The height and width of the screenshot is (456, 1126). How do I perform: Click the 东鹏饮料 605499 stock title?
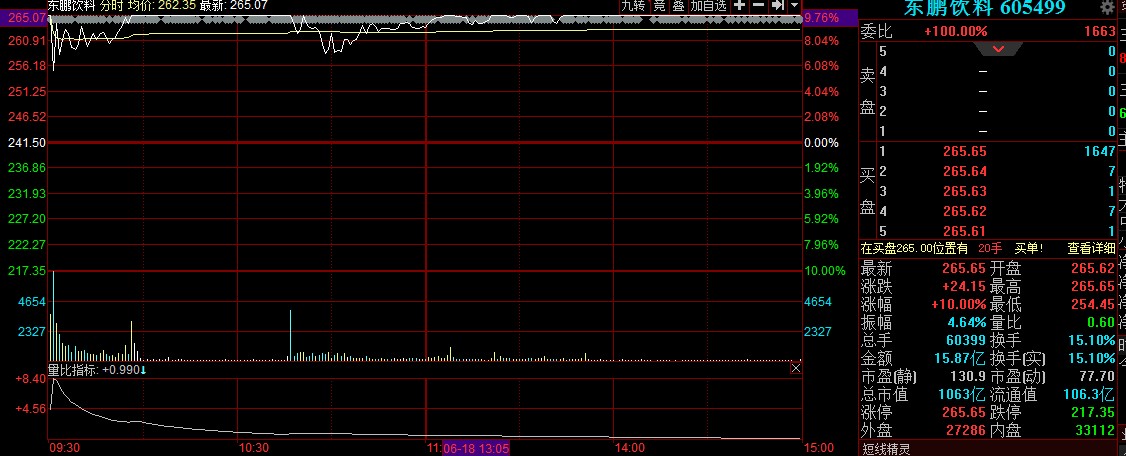tap(984, 8)
